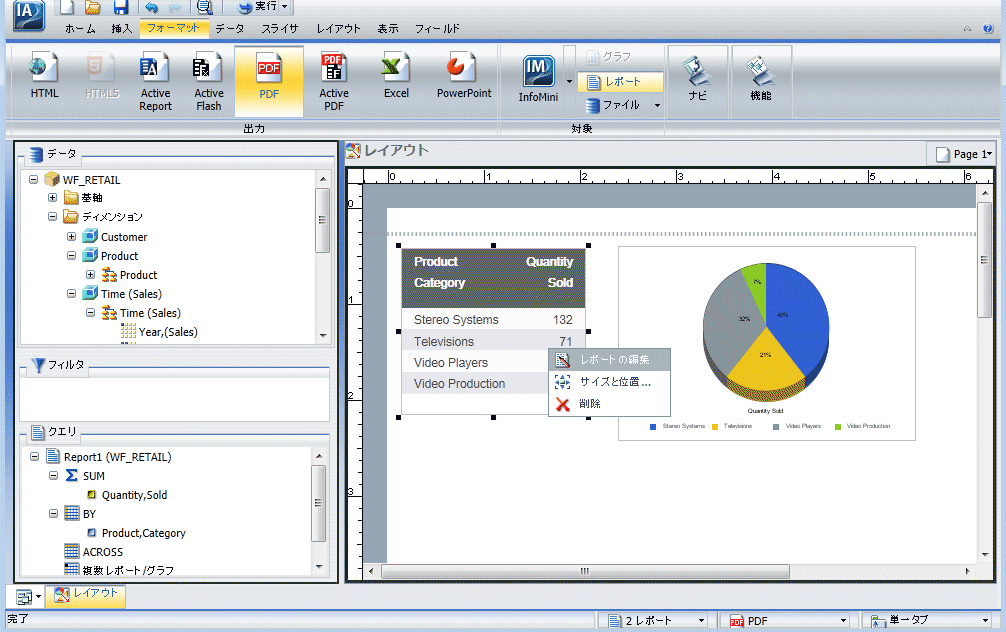Click the ファイル target button
The image size is (1006, 632).
tap(613, 105)
